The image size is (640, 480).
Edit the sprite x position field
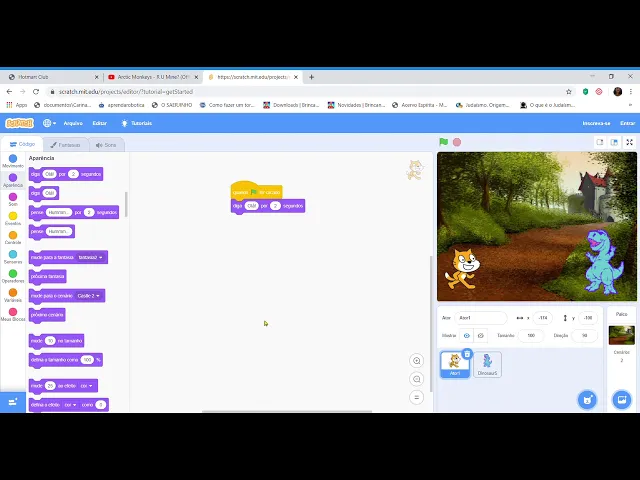542,318
